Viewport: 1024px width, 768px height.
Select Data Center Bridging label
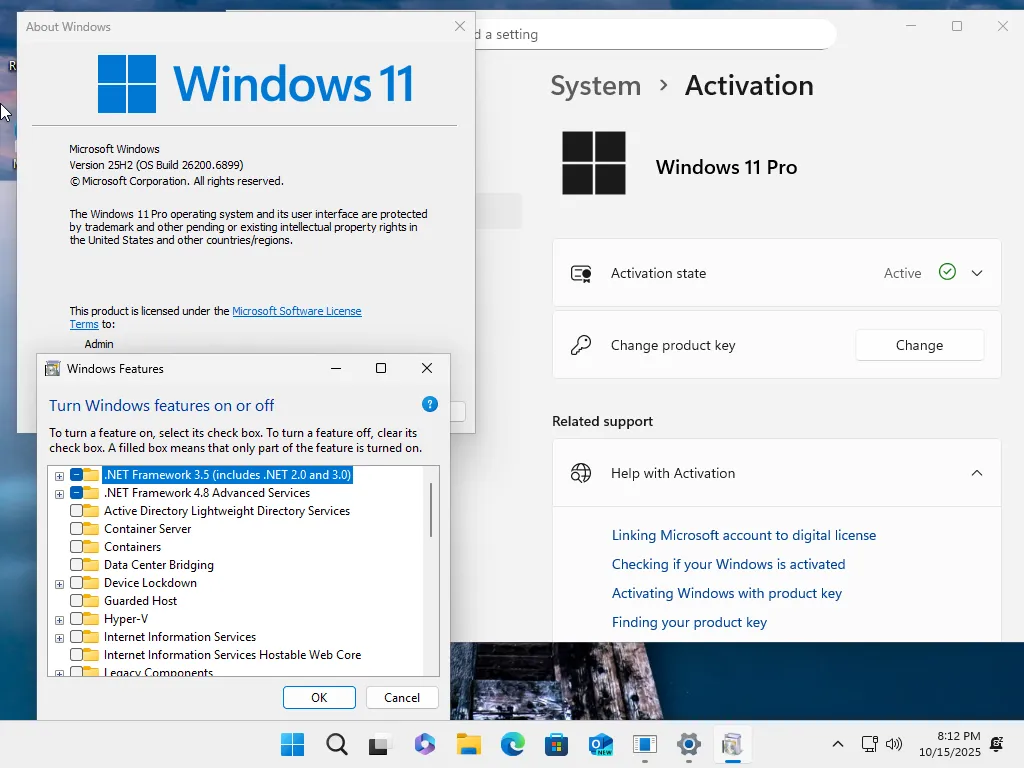coord(159,564)
